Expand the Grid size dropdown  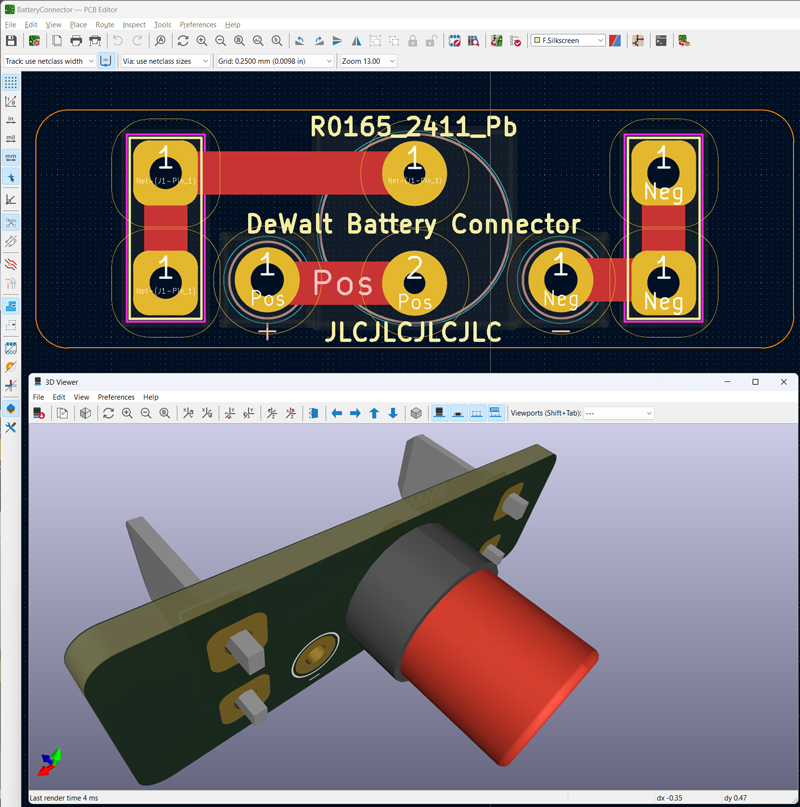click(x=274, y=61)
